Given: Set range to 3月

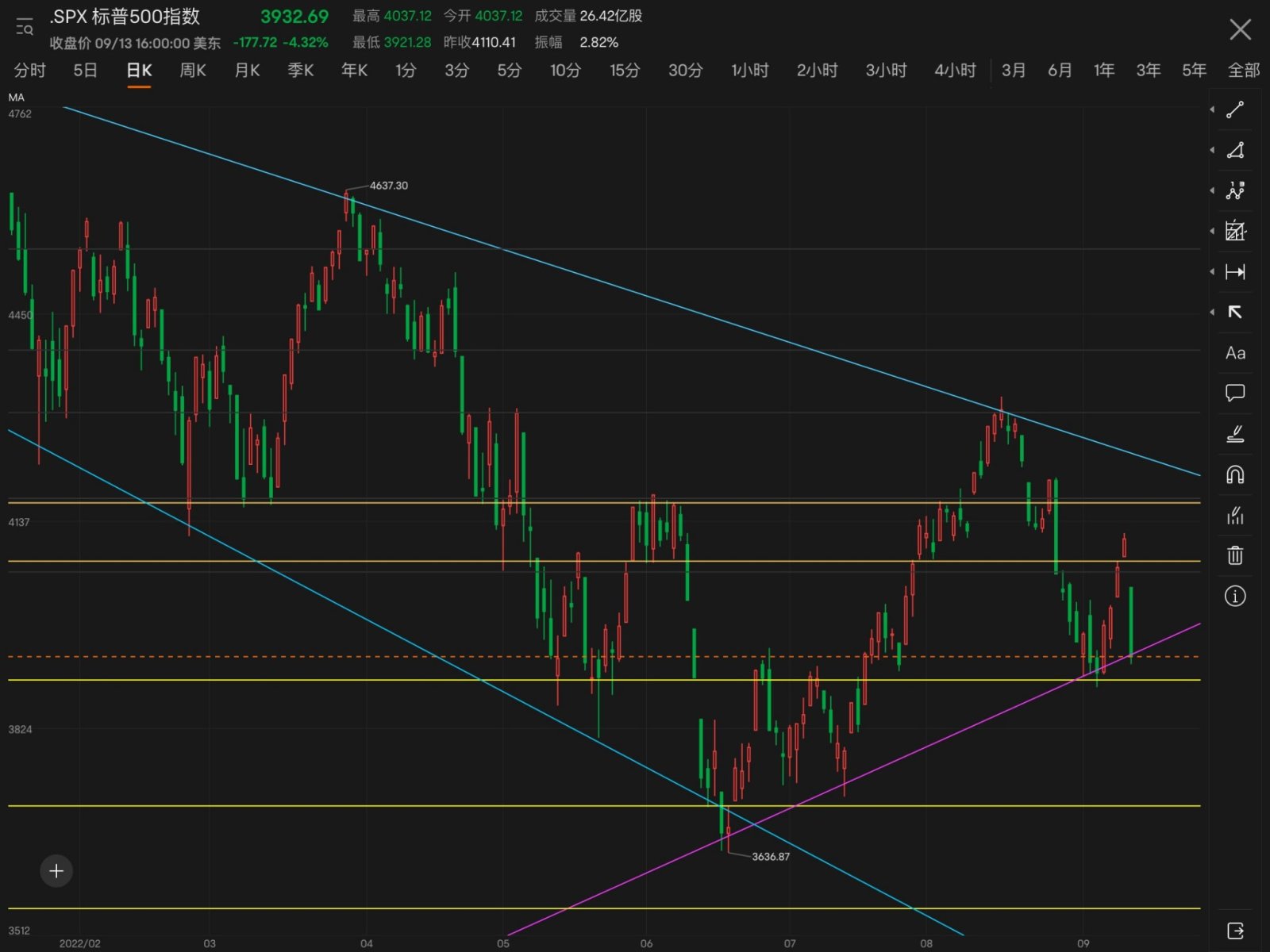Looking at the screenshot, I should coord(1014,71).
